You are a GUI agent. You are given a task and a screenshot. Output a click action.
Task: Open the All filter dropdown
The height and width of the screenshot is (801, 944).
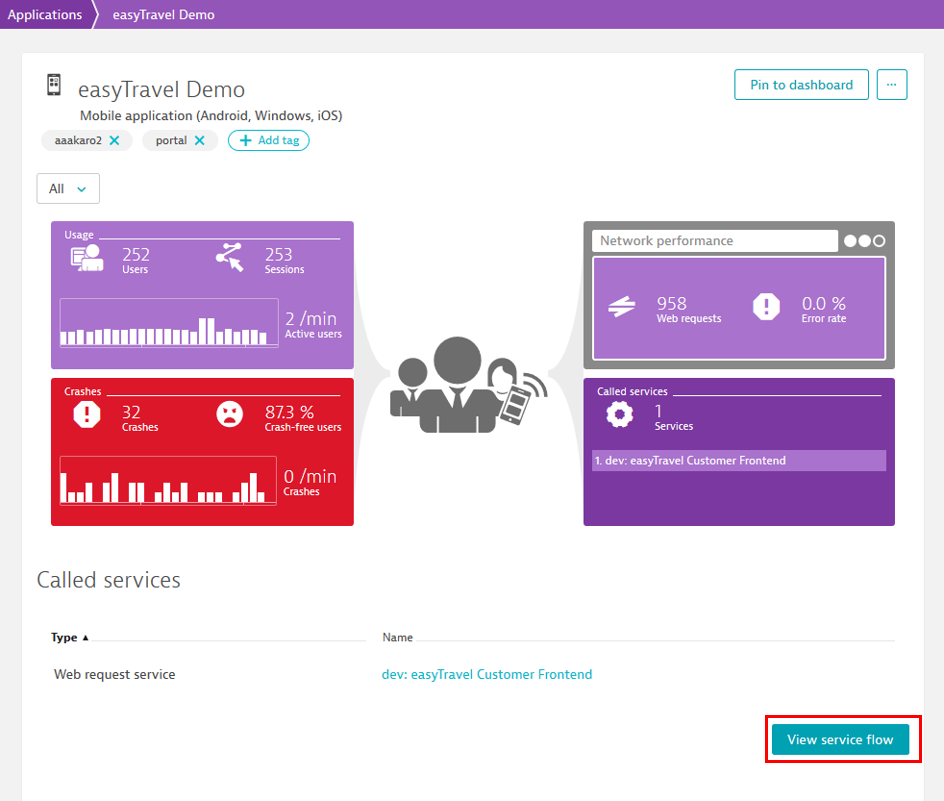pyautogui.click(x=68, y=189)
